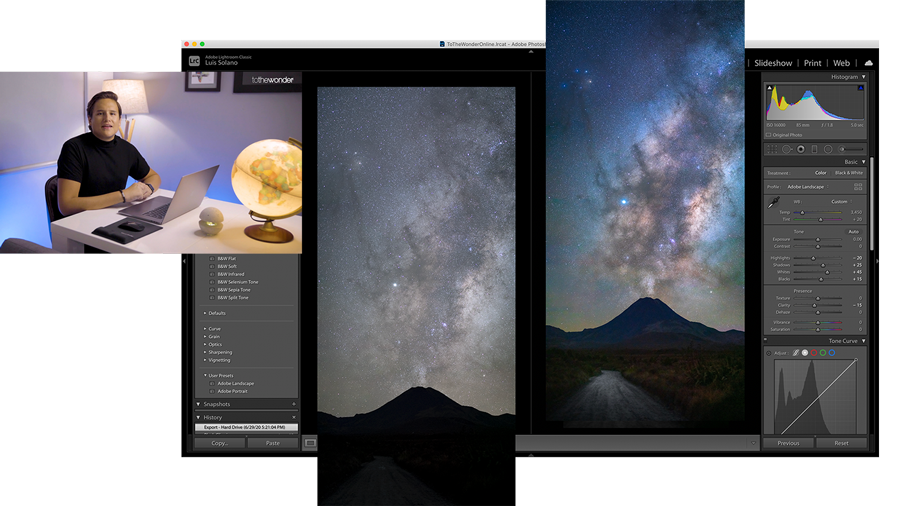900x506 pixels.
Task: Enable the Original Photo checkbox
Action: (769, 135)
